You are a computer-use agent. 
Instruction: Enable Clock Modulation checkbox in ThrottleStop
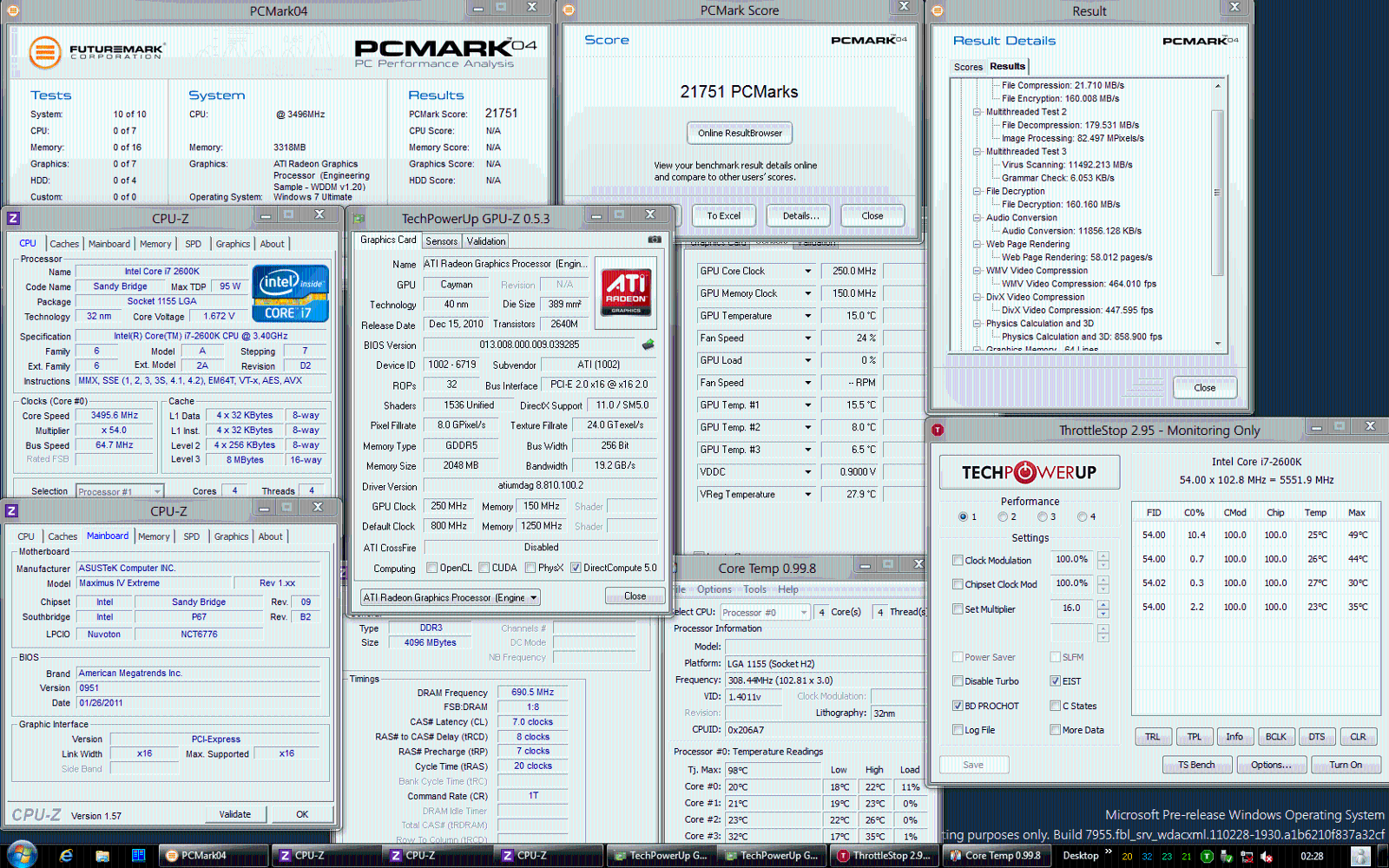point(958,561)
